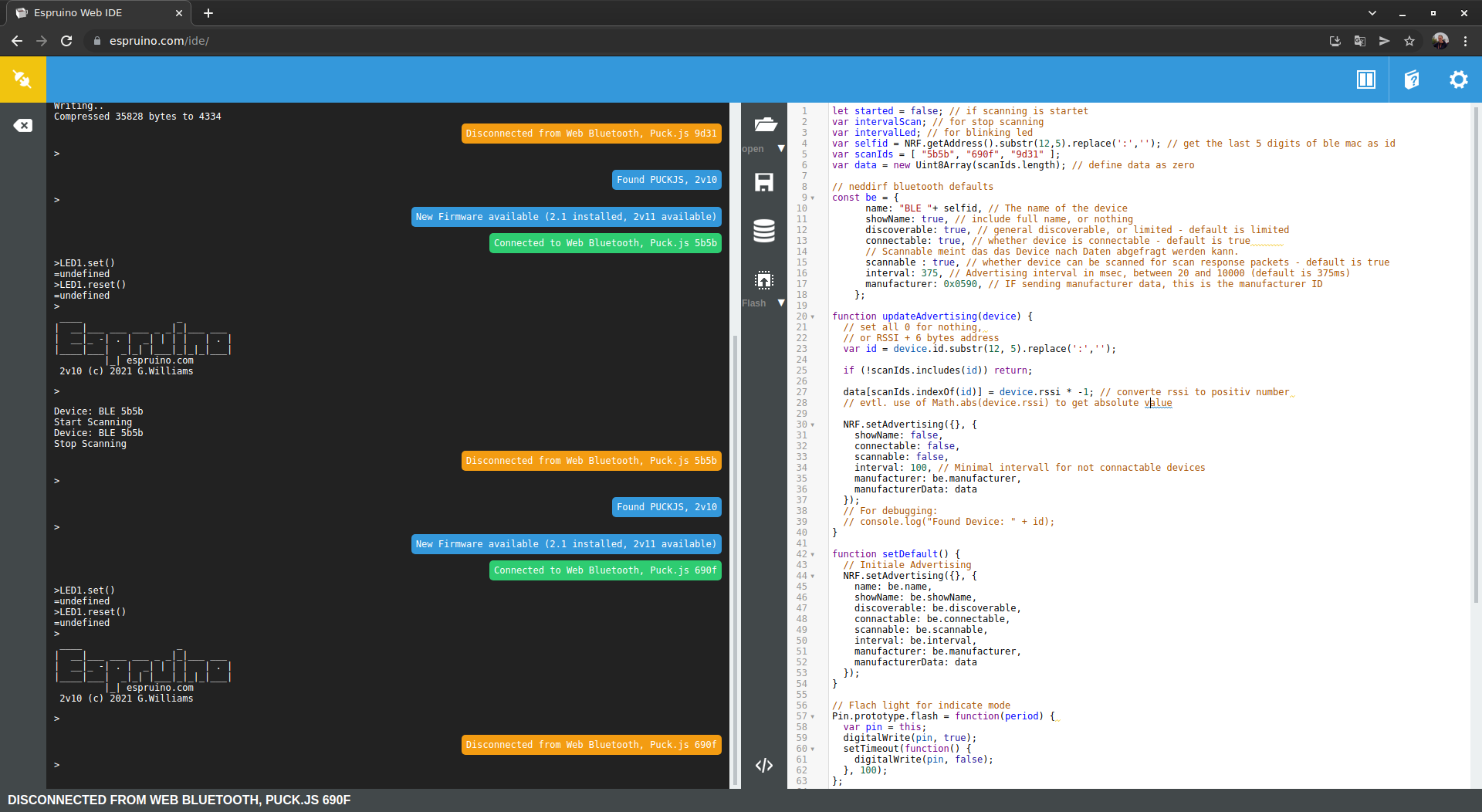This screenshot has height=812, width=1482.
Task: Click the Disconnected Puck.js 5b5b notification
Action: 591,461
